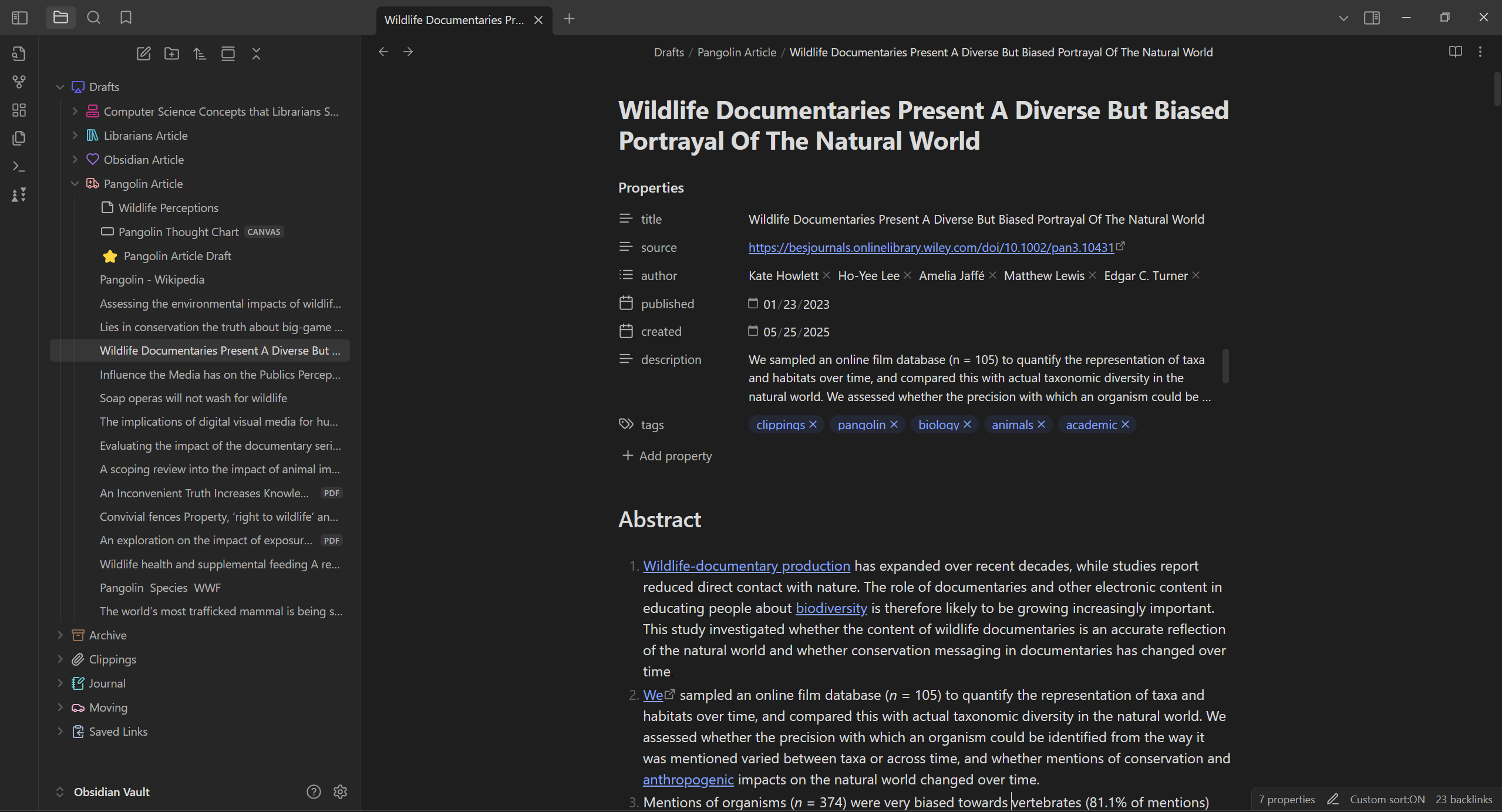Toggle the right sidebar
Image resolution: width=1502 pixels, height=812 pixels.
[x=1372, y=18]
